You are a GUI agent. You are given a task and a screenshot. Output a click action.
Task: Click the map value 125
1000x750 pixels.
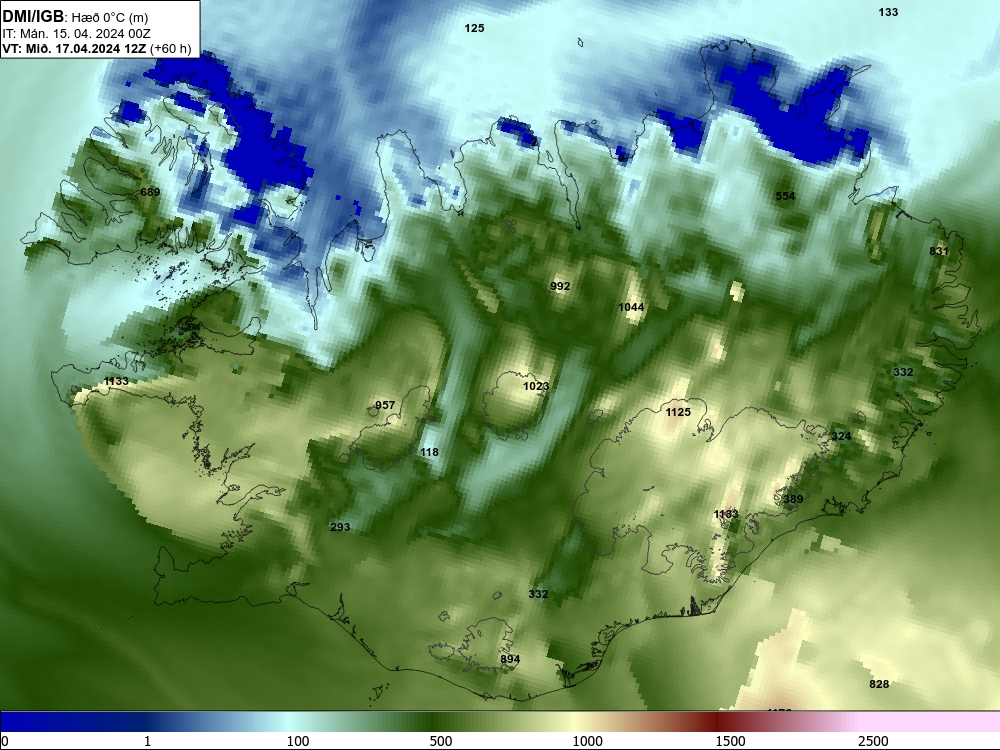tap(474, 28)
